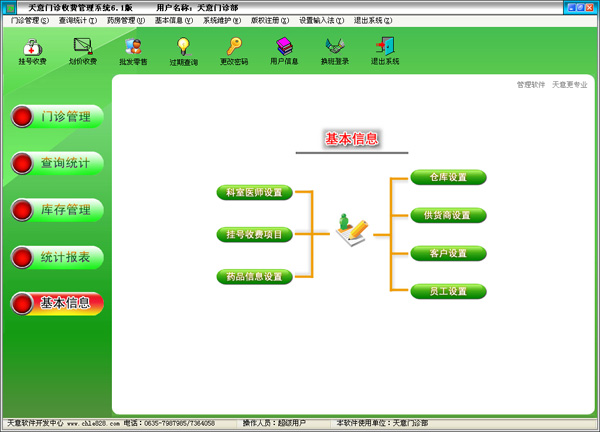Screen dimensions: 600x432
Task: Open 供货商设置 settings button
Action: point(448,215)
